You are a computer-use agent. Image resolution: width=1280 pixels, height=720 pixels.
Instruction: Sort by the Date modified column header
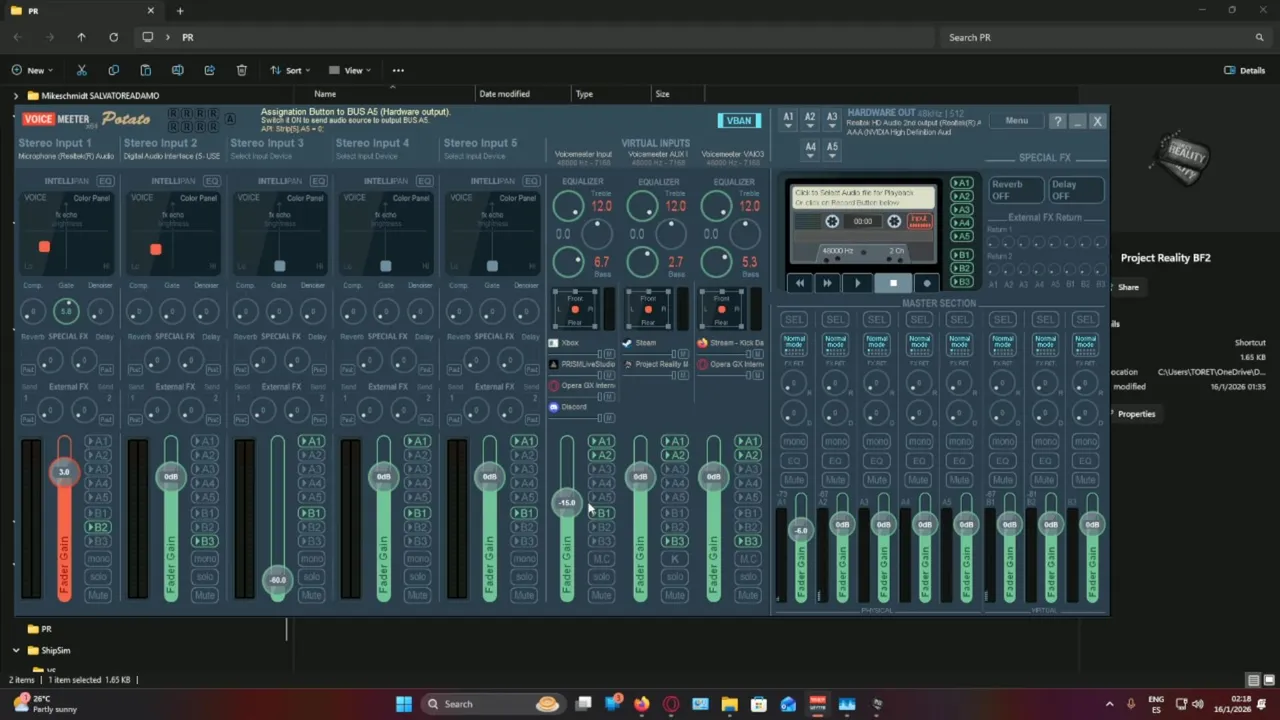(504, 94)
